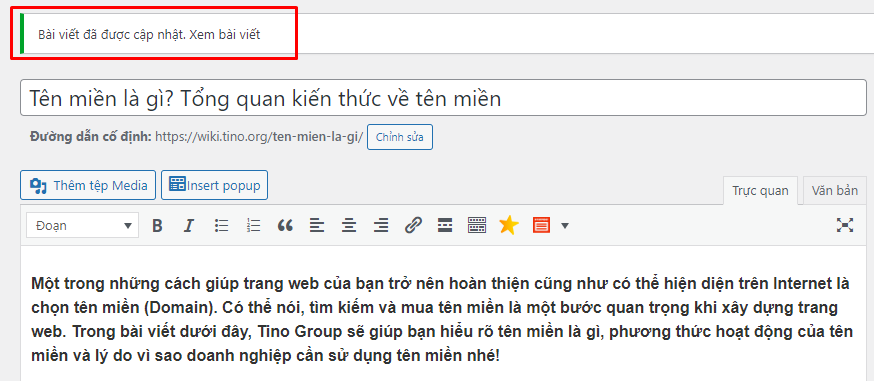Click the post title input field

coord(443,98)
